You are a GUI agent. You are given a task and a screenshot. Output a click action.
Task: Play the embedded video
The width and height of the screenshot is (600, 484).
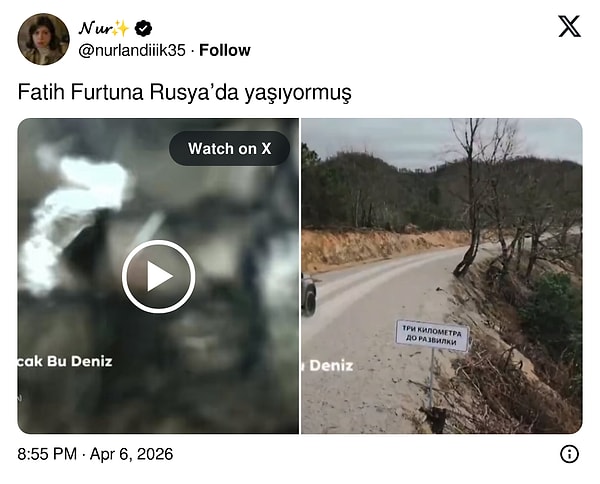pos(158,276)
